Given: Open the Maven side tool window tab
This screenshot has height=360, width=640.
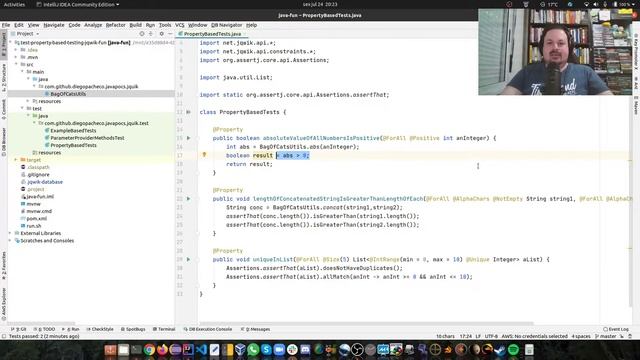Looking at the screenshot, I should 636,106.
